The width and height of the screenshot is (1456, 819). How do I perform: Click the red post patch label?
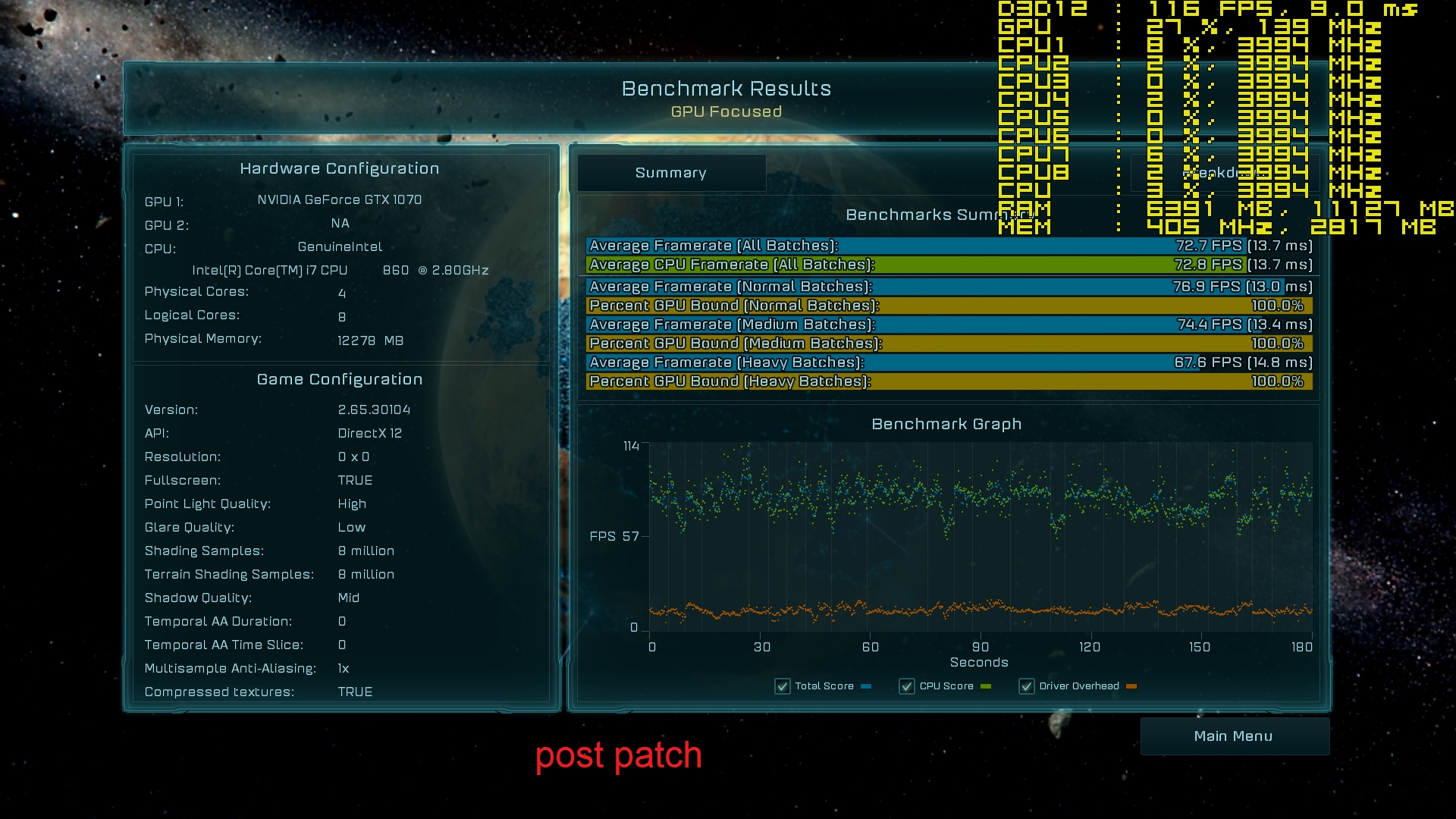(x=618, y=755)
